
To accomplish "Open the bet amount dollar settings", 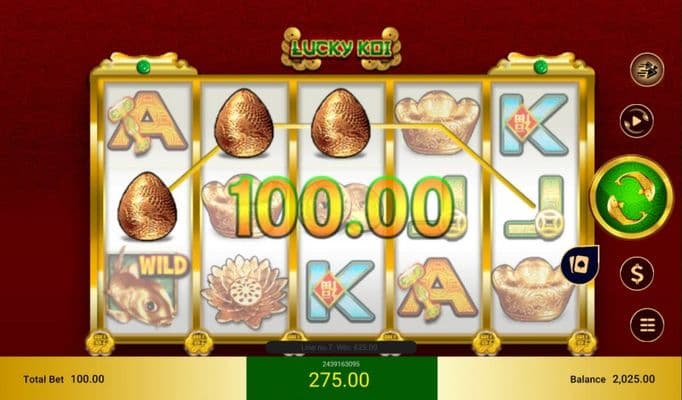I will pyautogui.click(x=637, y=273).
